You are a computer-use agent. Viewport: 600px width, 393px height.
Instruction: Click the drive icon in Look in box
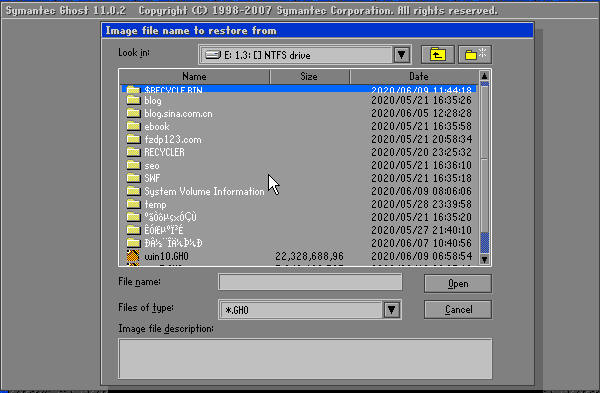pos(213,55)
